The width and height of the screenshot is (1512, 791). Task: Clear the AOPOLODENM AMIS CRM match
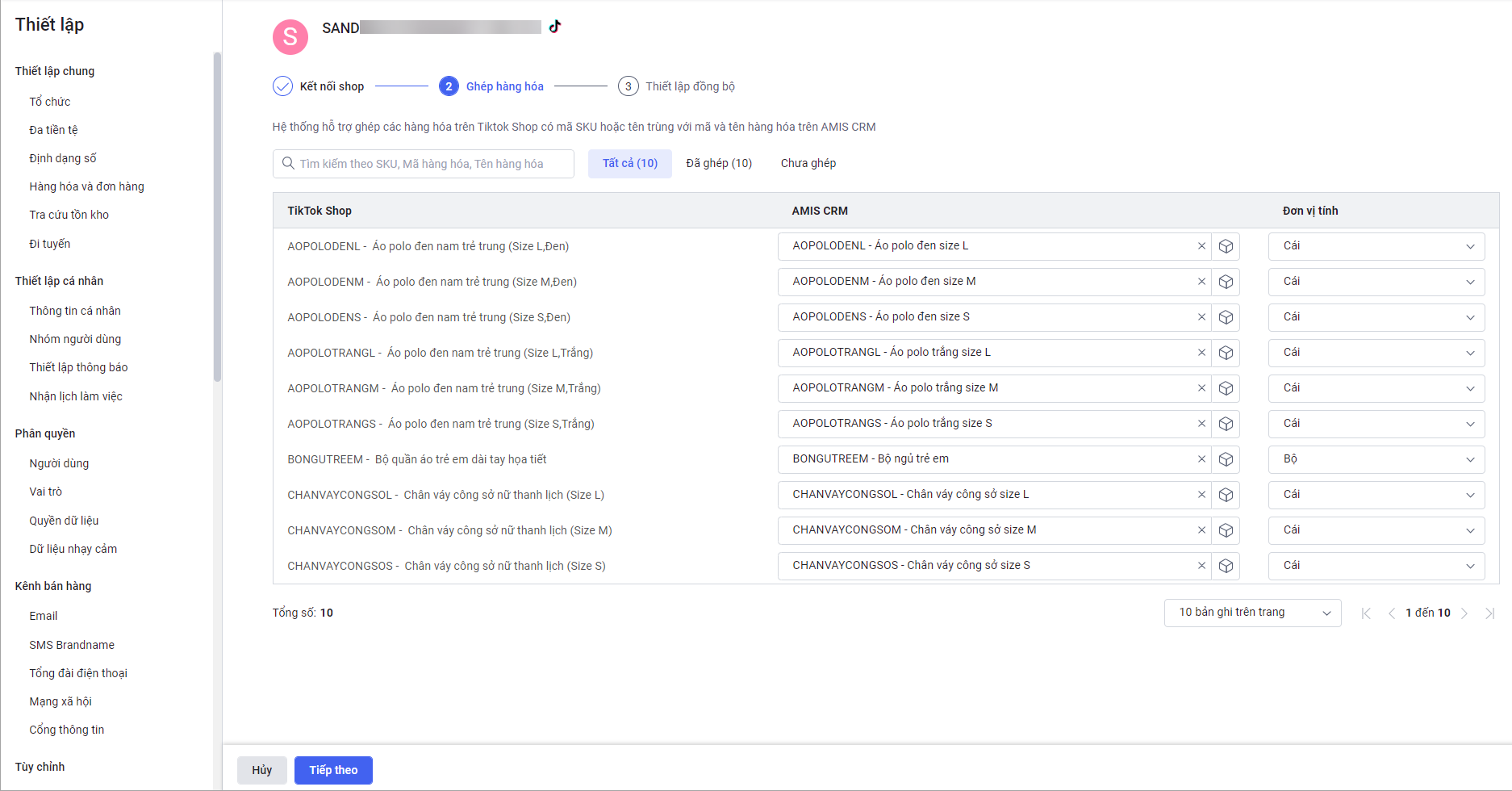(1201, 282)
